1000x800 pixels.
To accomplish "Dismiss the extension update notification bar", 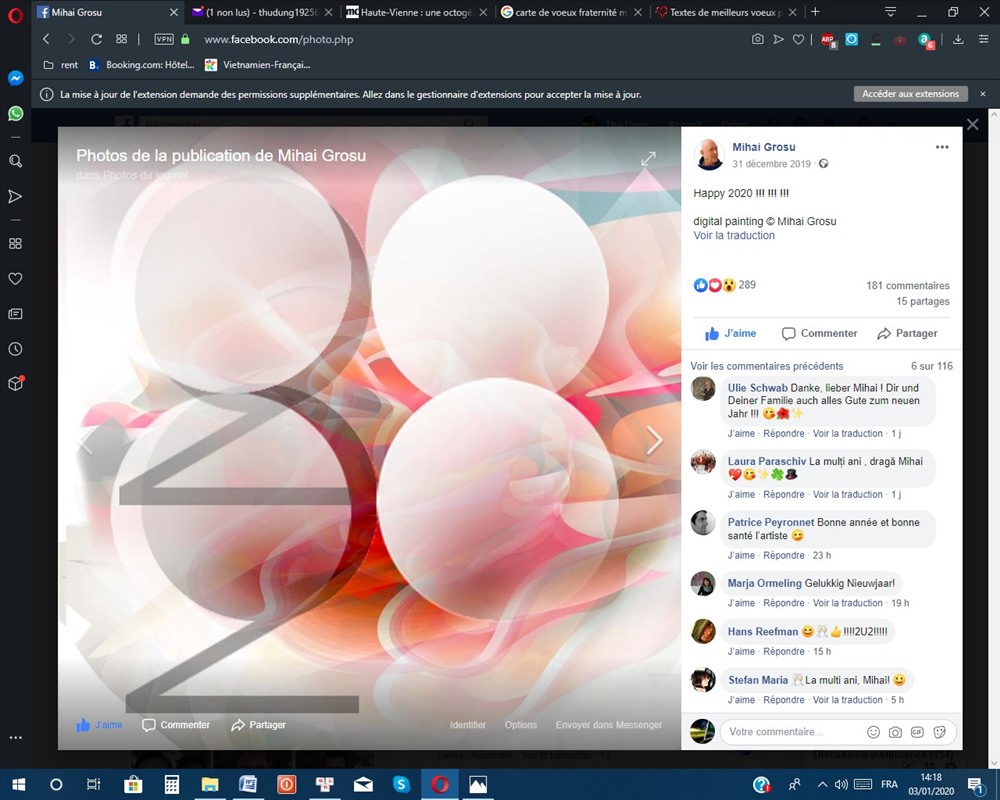I will [983, 94].
